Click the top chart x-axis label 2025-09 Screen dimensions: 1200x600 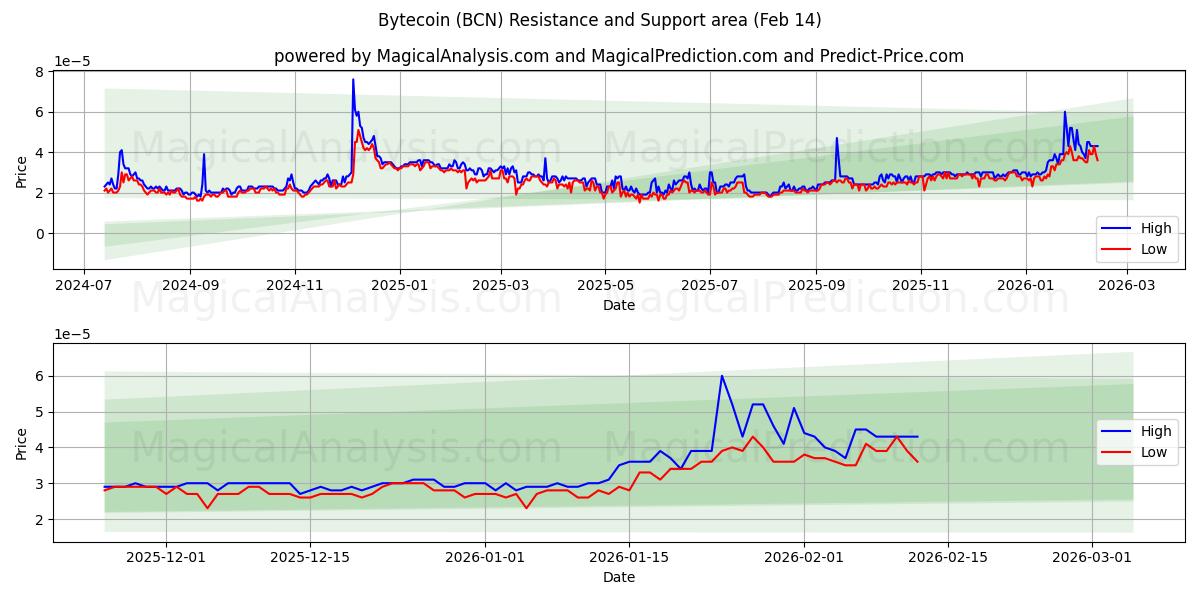click(x=816, y=286)
